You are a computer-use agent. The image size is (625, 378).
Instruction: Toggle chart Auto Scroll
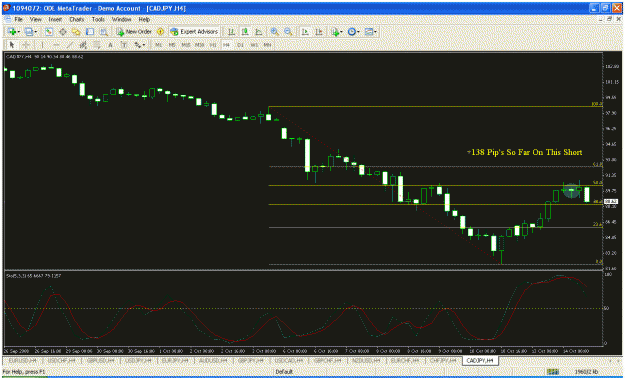305,32
